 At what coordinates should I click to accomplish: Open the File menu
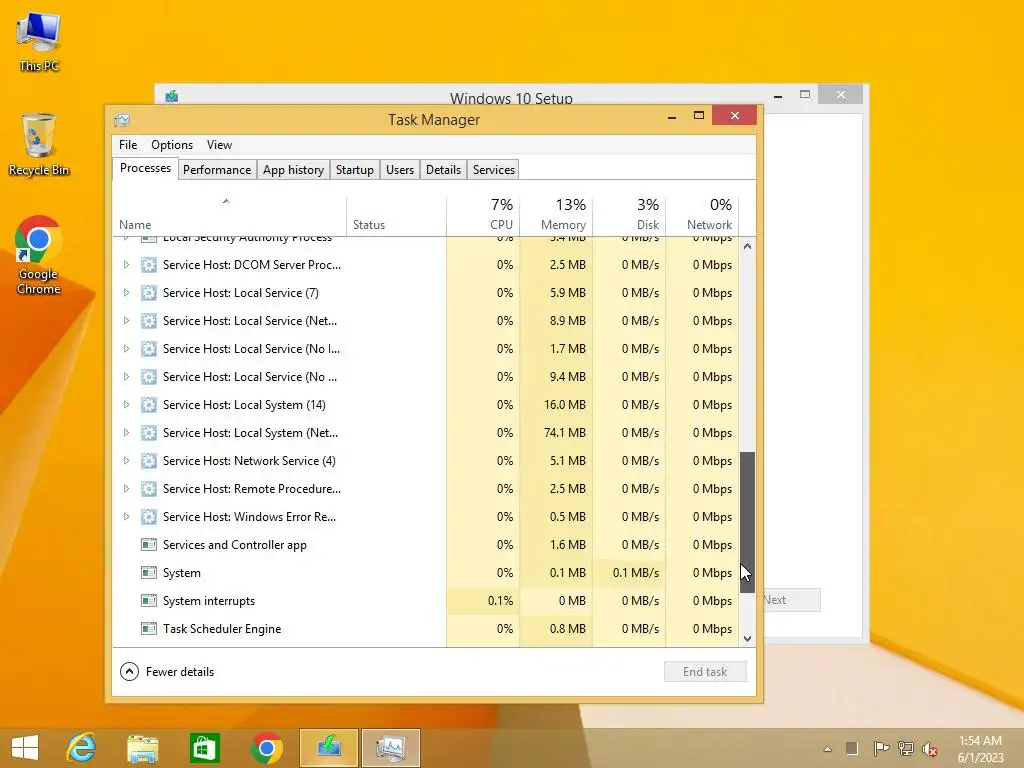point(128,145)
